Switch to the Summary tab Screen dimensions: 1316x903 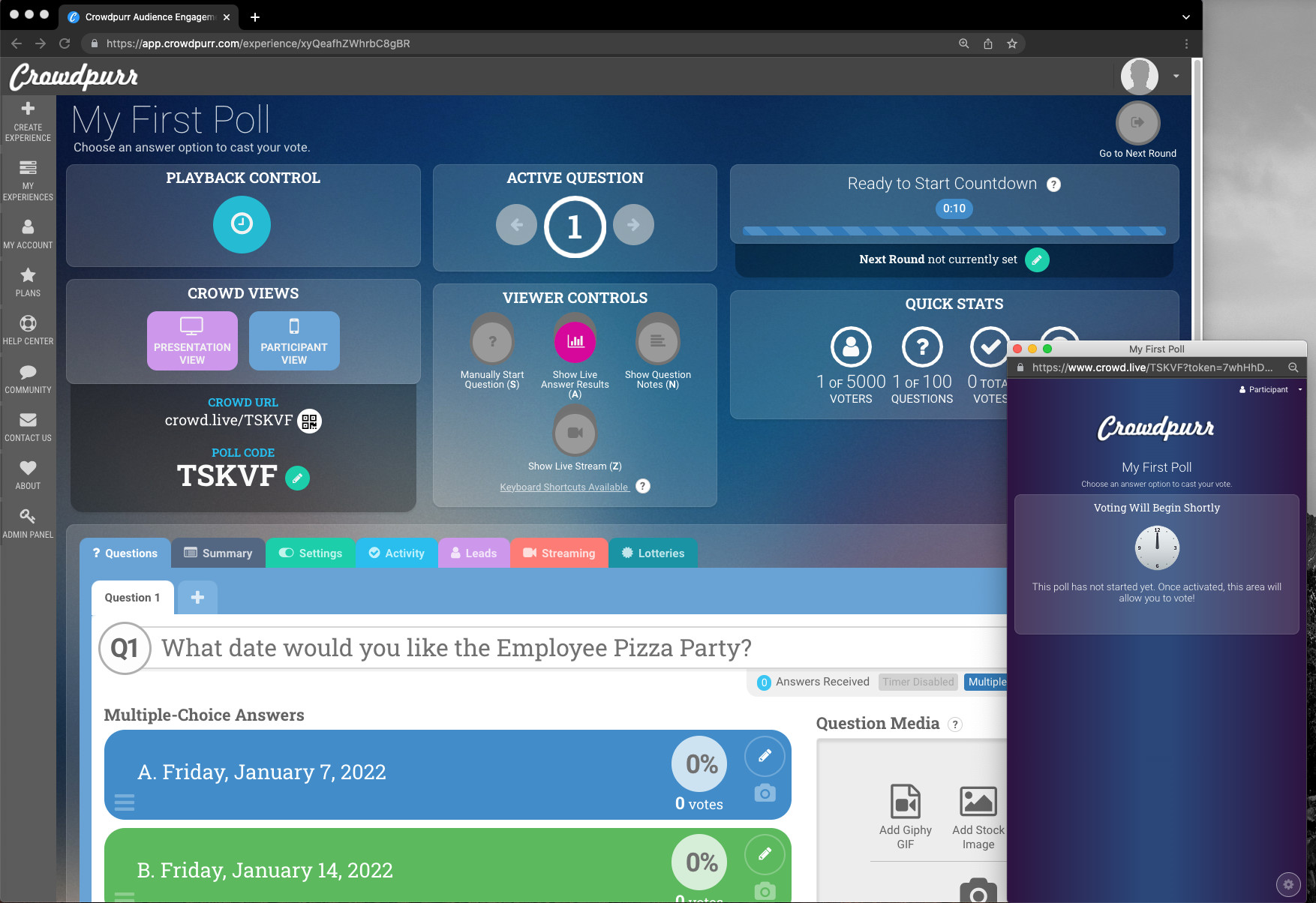click(218, 553)
